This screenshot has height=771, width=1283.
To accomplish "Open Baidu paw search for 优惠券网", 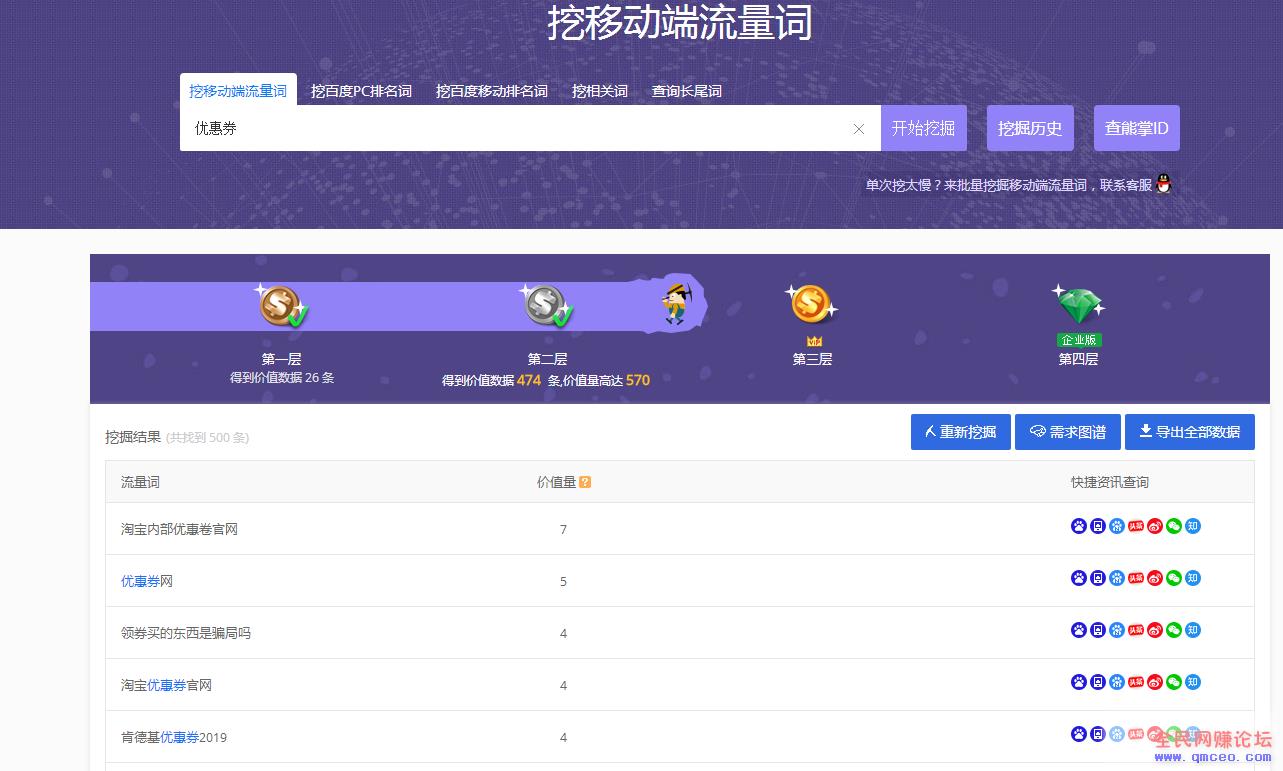I will (x=1078, y=578).
